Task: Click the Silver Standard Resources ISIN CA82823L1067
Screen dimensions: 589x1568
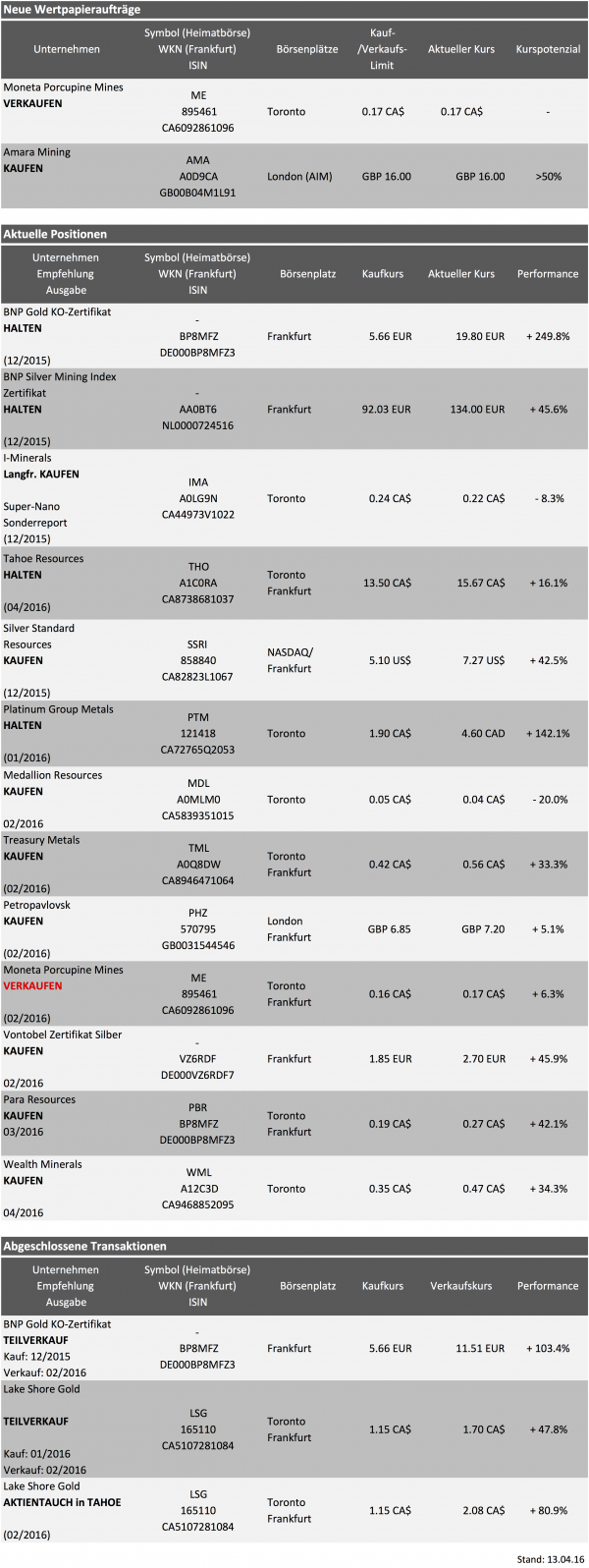Action: [197, 677]
